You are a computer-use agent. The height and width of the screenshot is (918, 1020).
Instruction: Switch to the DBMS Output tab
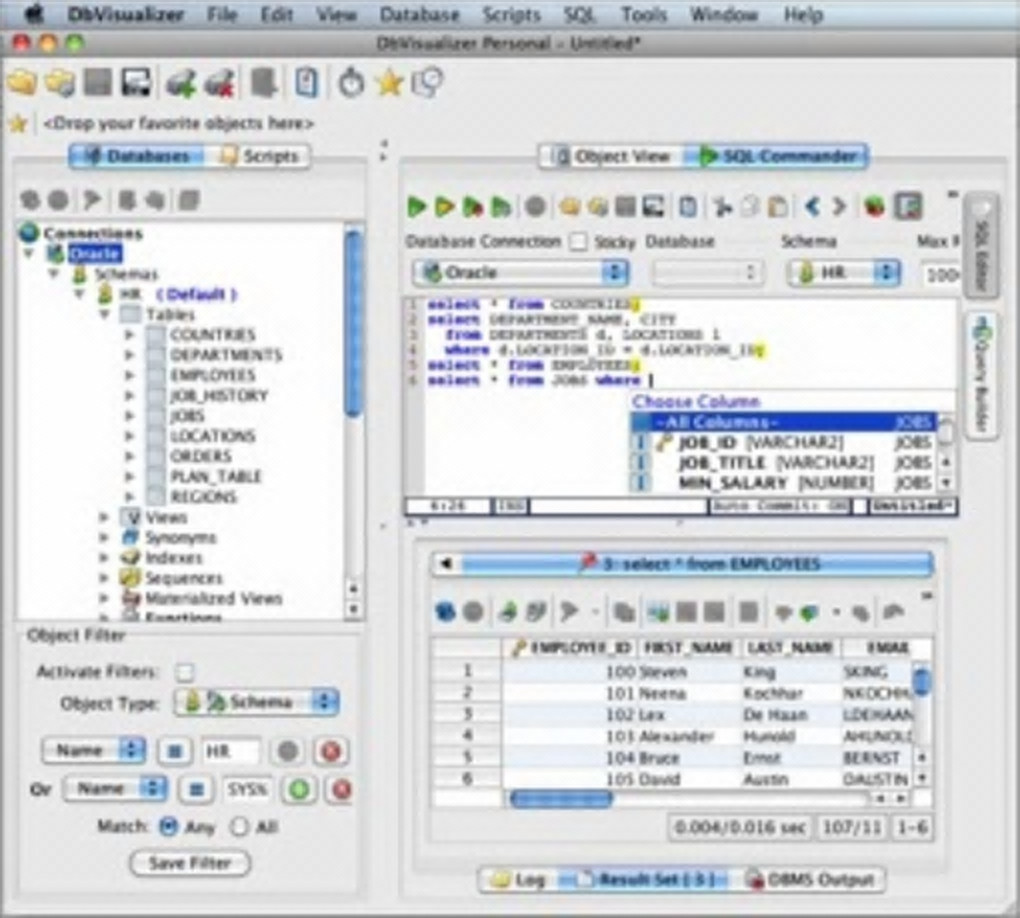point(810,880)
